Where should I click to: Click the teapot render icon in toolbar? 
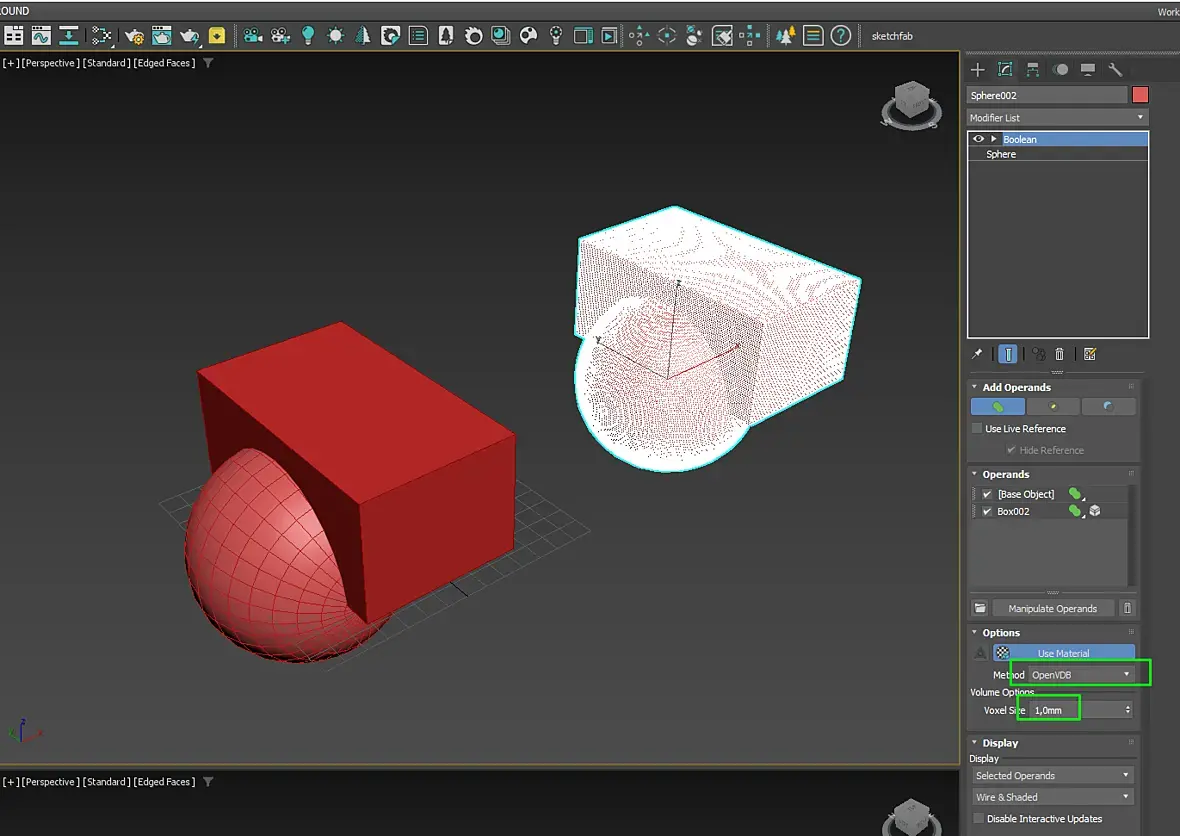point(189,36)
